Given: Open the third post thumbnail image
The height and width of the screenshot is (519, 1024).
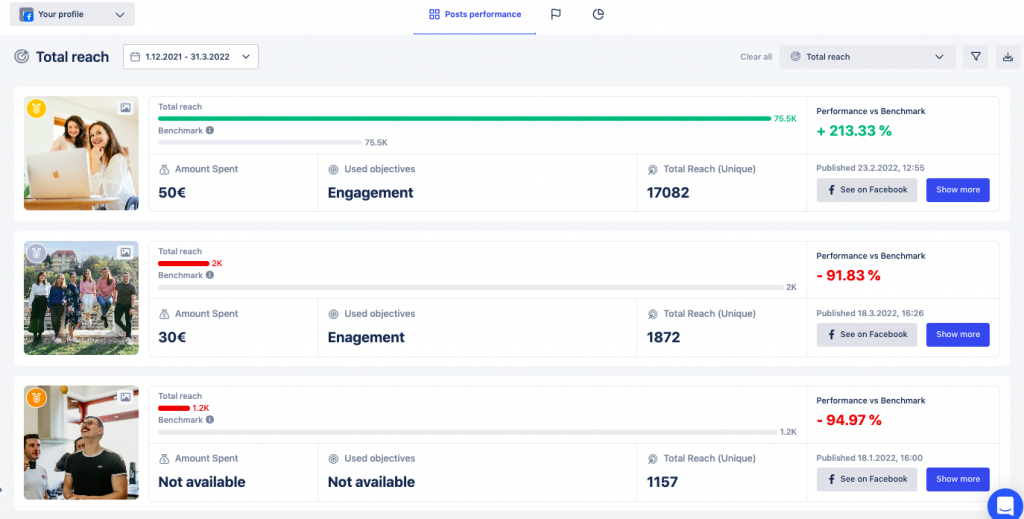Looking at the screenshot, I should coord(81,442).
